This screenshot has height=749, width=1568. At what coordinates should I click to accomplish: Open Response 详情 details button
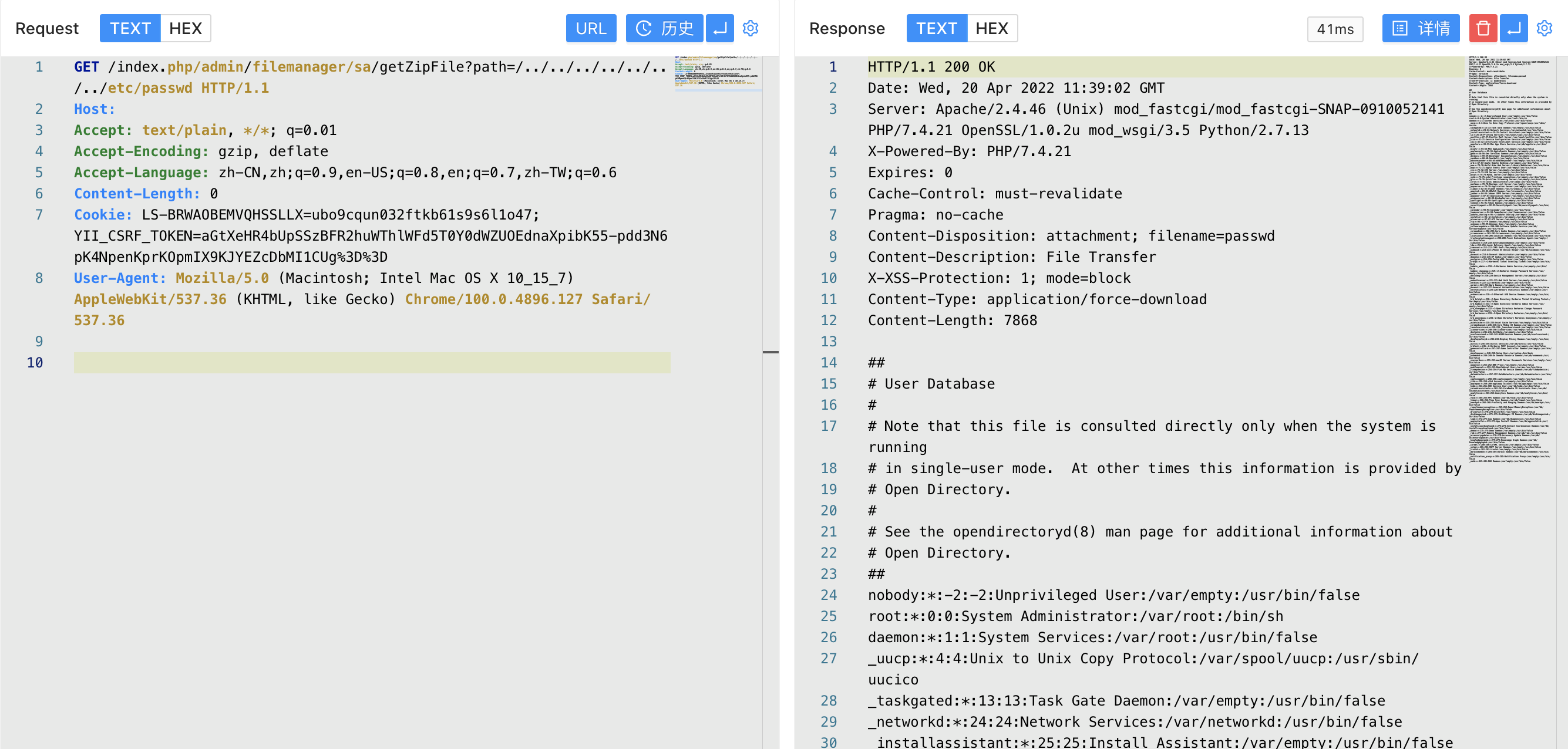point(1420,28)
